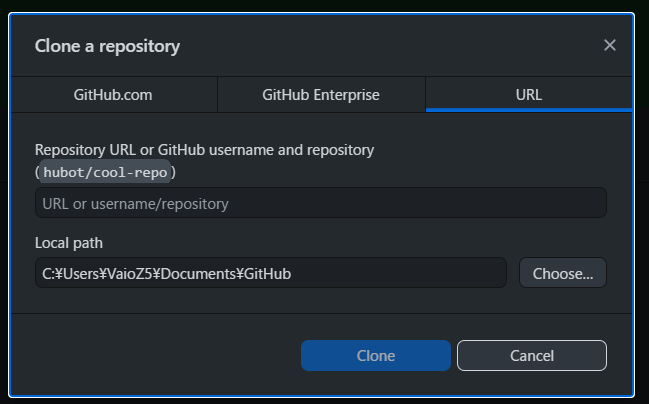Click the Local path label

tap(69, 243)
